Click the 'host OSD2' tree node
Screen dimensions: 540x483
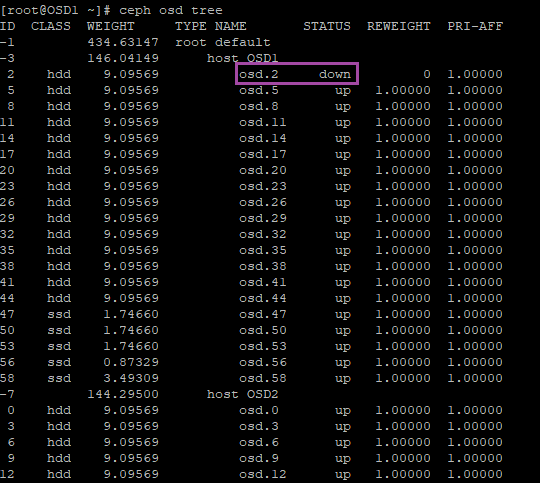[x=242, y=394]
